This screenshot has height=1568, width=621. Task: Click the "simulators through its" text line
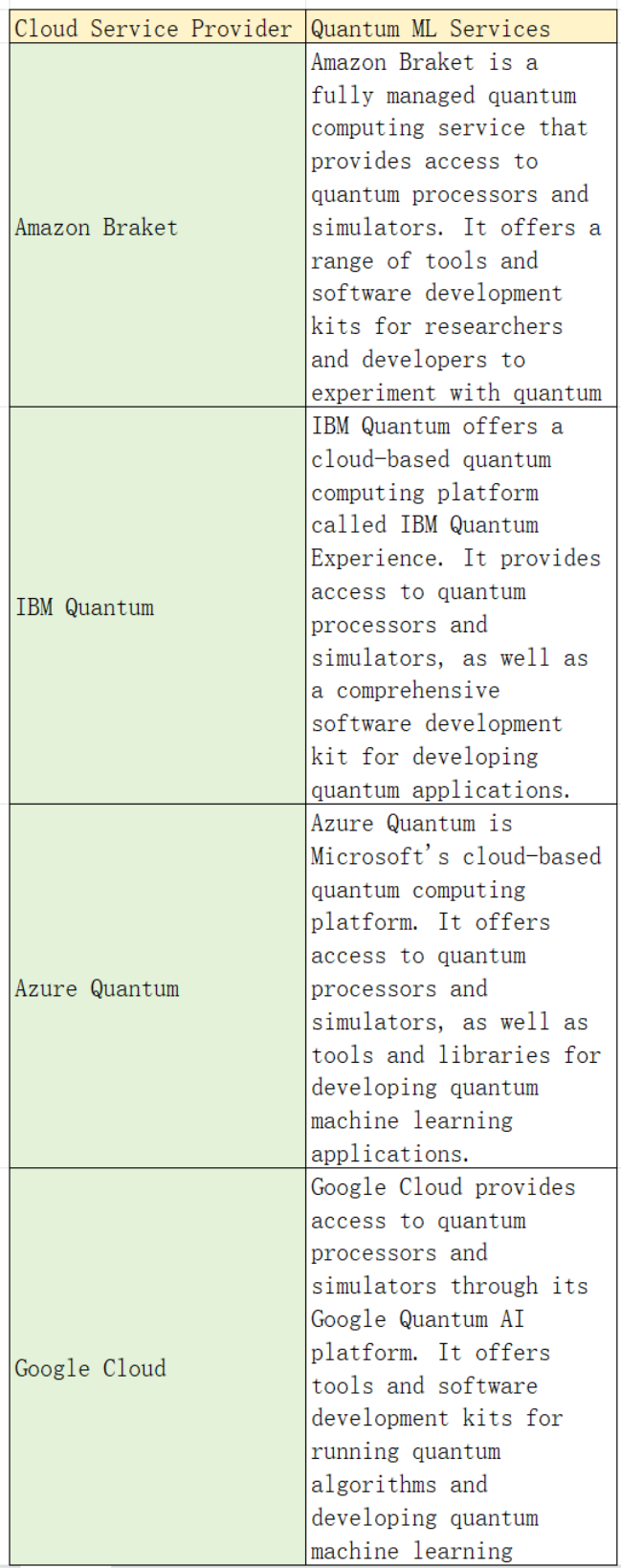pyautogui.click(x=450, y=1287)
